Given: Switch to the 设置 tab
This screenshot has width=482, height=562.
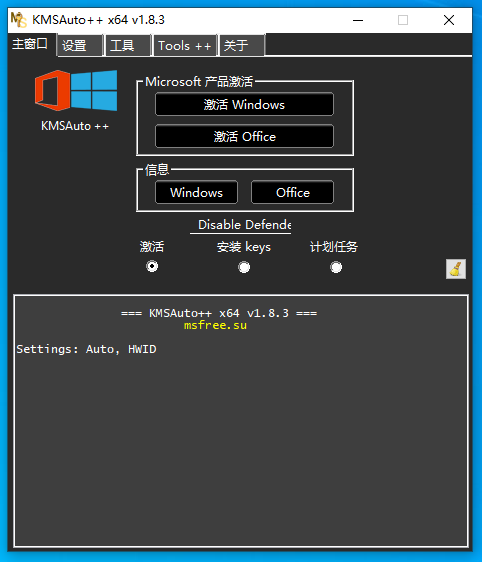Looking at the screenshot, I should [80, 46].
